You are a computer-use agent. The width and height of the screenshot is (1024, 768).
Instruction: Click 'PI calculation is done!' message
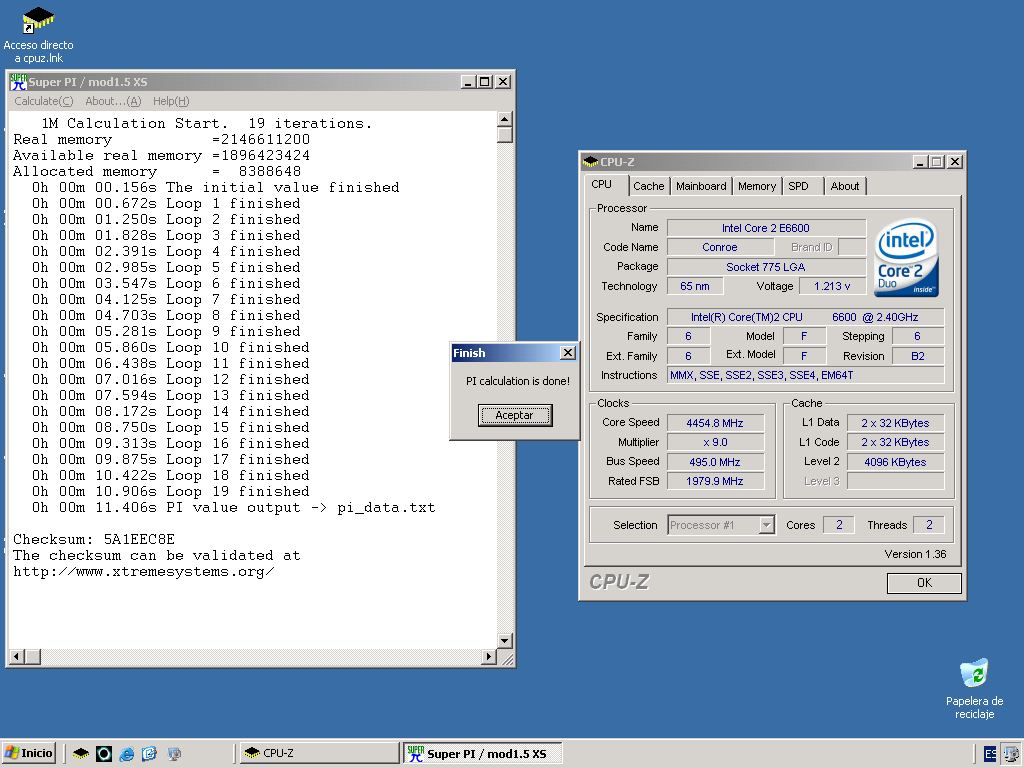pyautogui.click(x=517, y=381)
